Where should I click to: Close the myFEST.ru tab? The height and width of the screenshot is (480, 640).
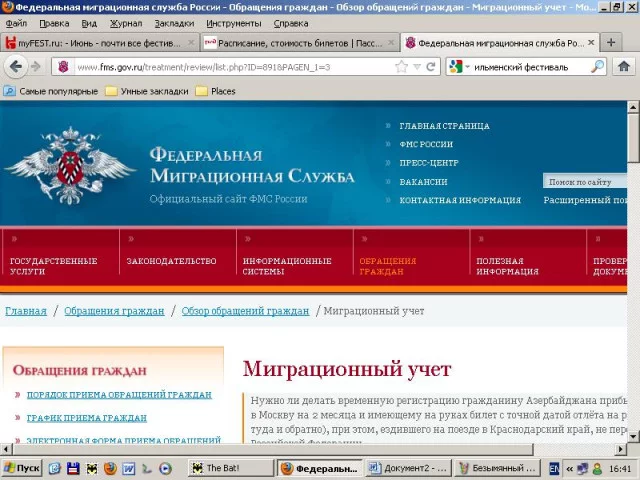[x=191, y=42]
